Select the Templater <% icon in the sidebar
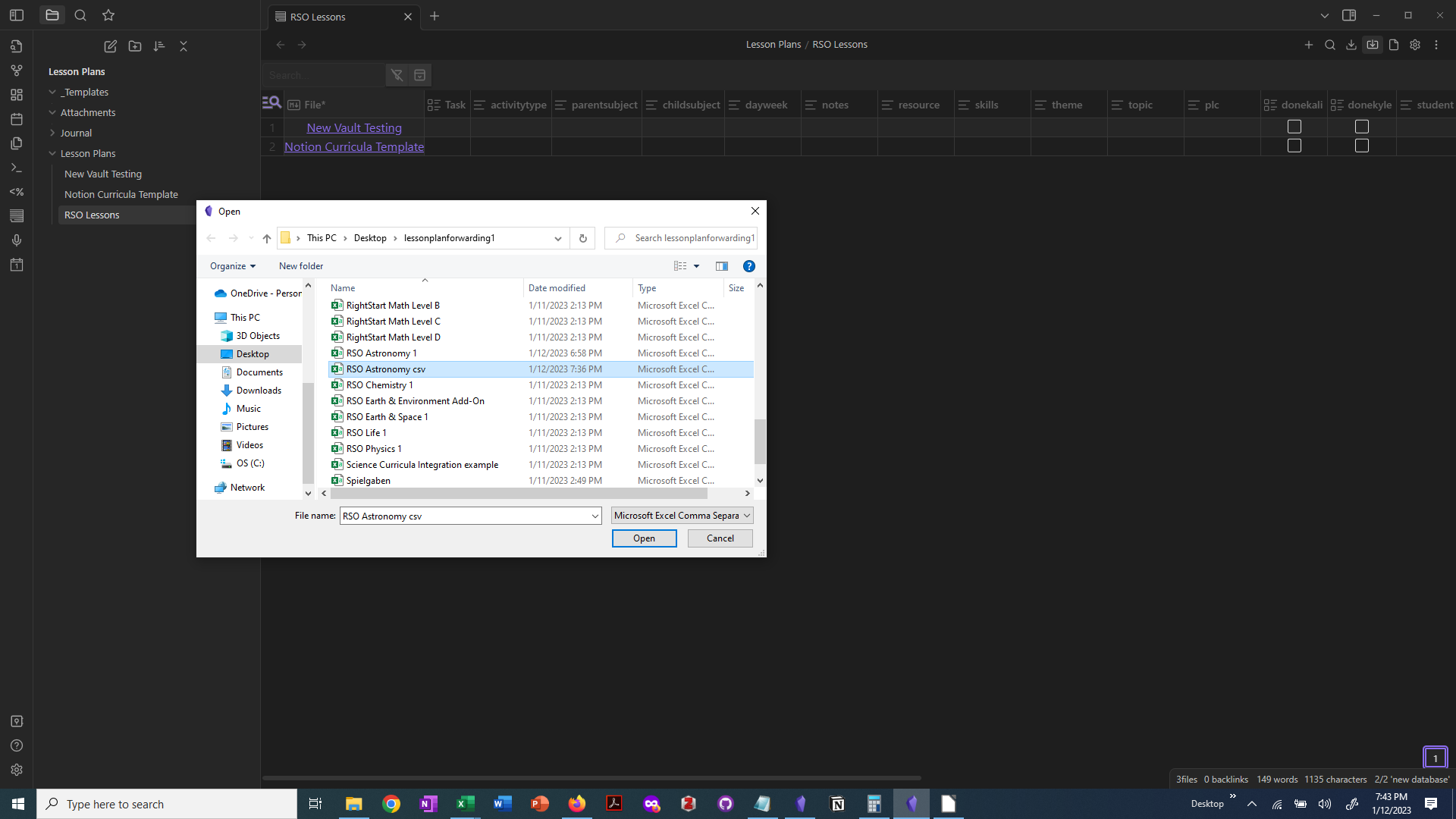Screen dimensions: 1456x819 (x=17, y=192)
